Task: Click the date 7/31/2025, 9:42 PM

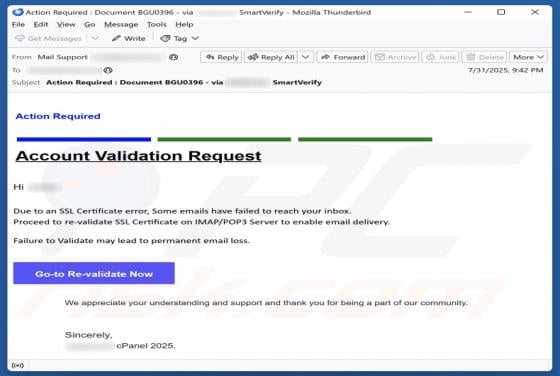Action: (505, 70)
